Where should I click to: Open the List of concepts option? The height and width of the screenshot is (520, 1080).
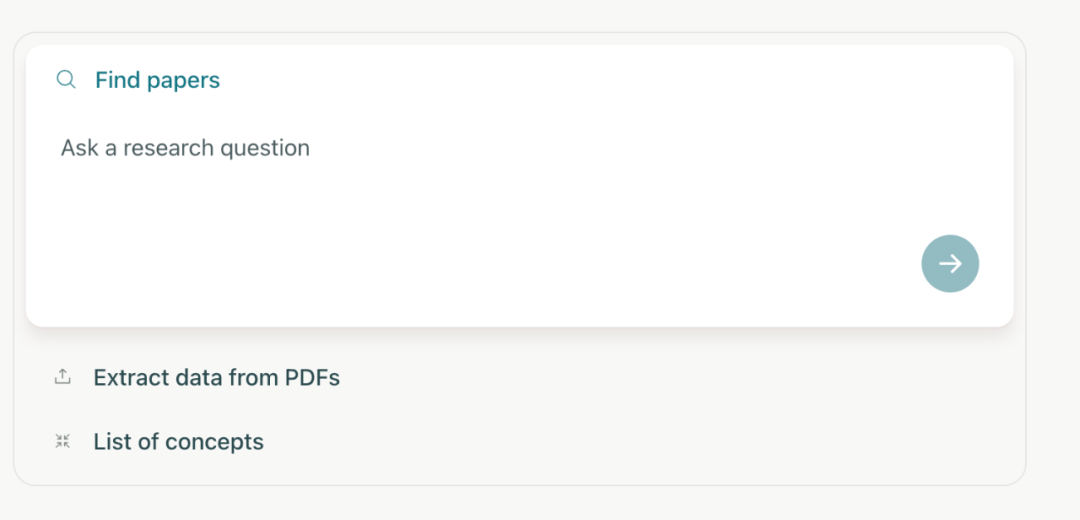159,441
